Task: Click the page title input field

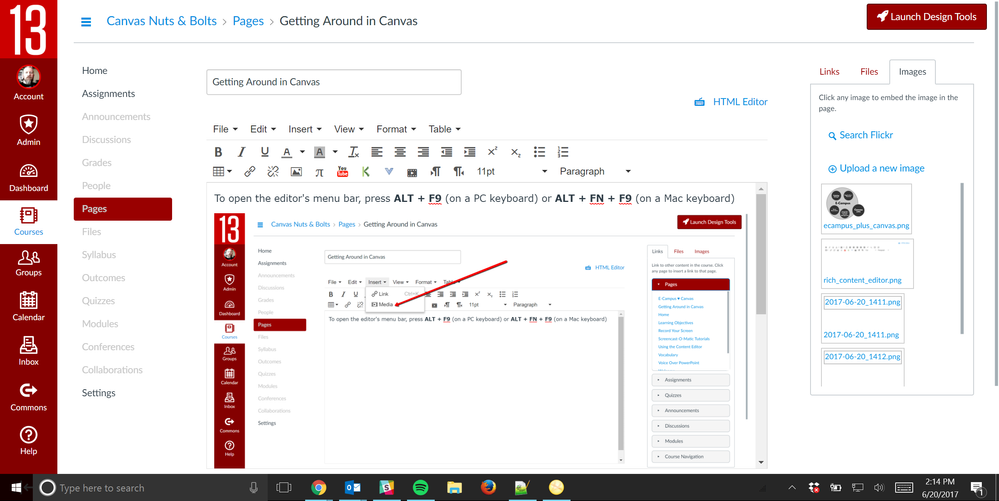Action: click(334, 82)
